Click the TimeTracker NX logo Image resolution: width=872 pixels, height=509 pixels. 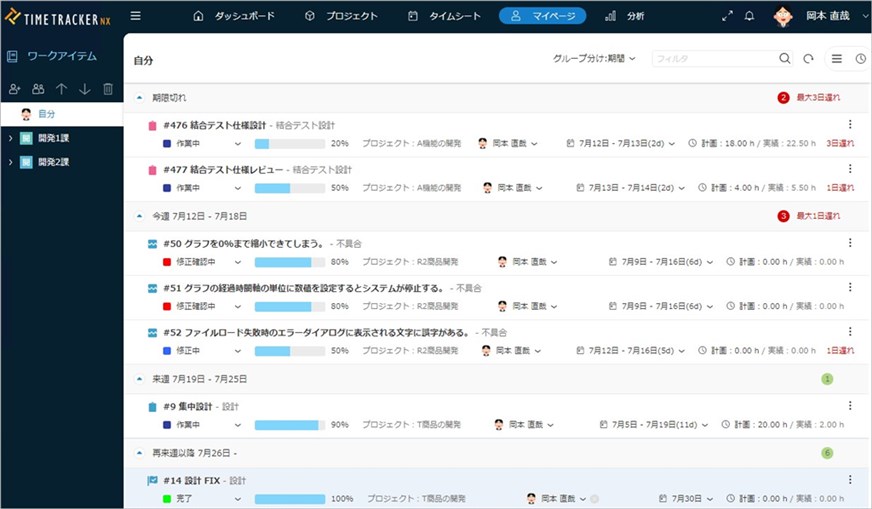[57, 17]
